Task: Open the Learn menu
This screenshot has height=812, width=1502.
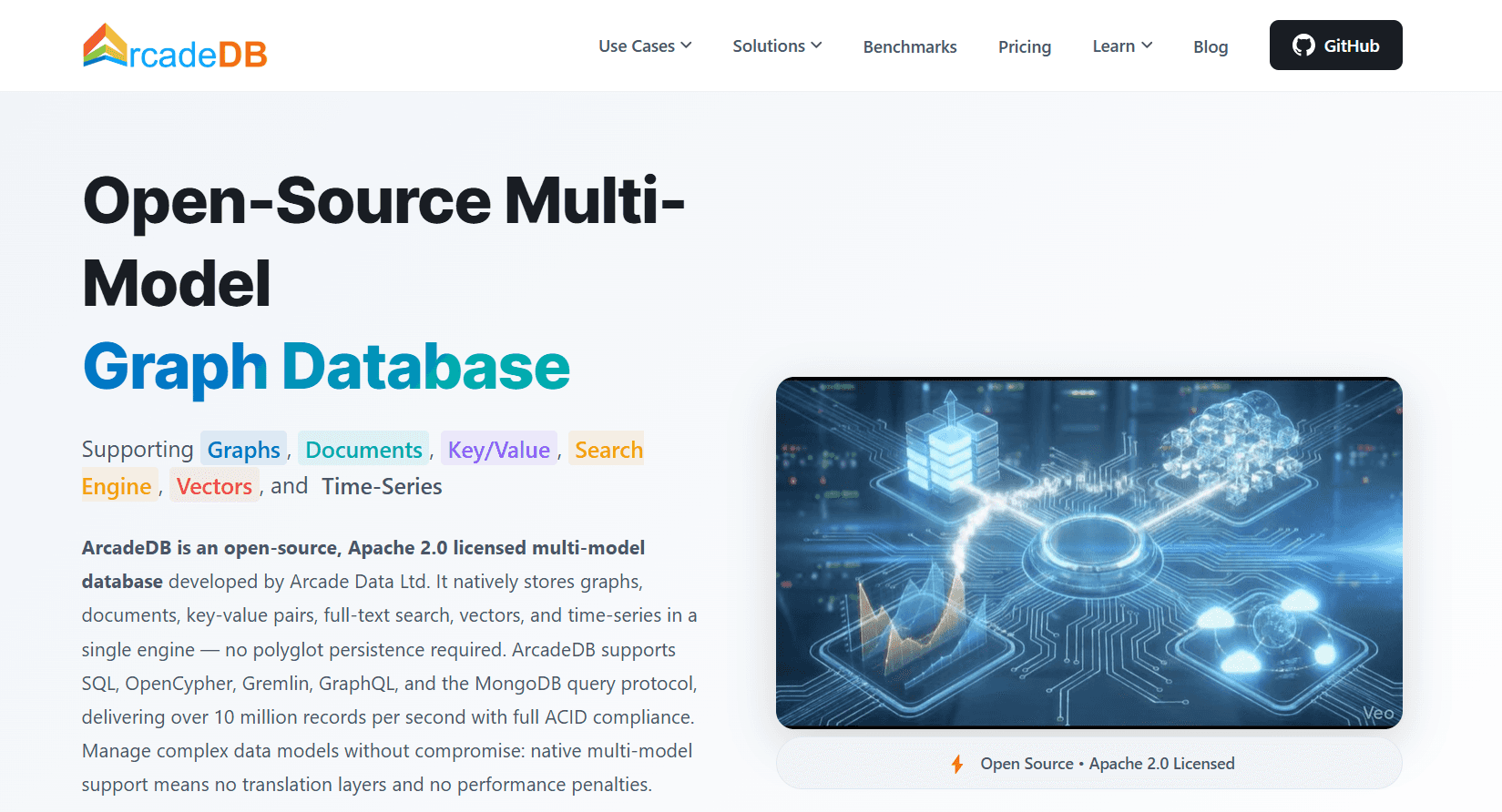Action: pos(1122,46)
